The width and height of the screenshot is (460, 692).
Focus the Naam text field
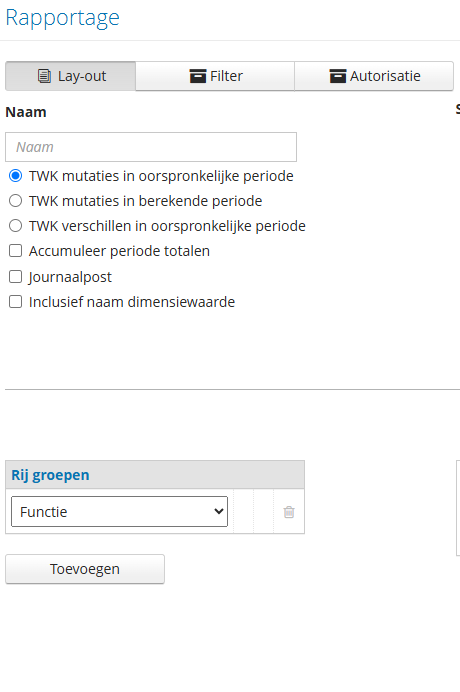(151, 147)
